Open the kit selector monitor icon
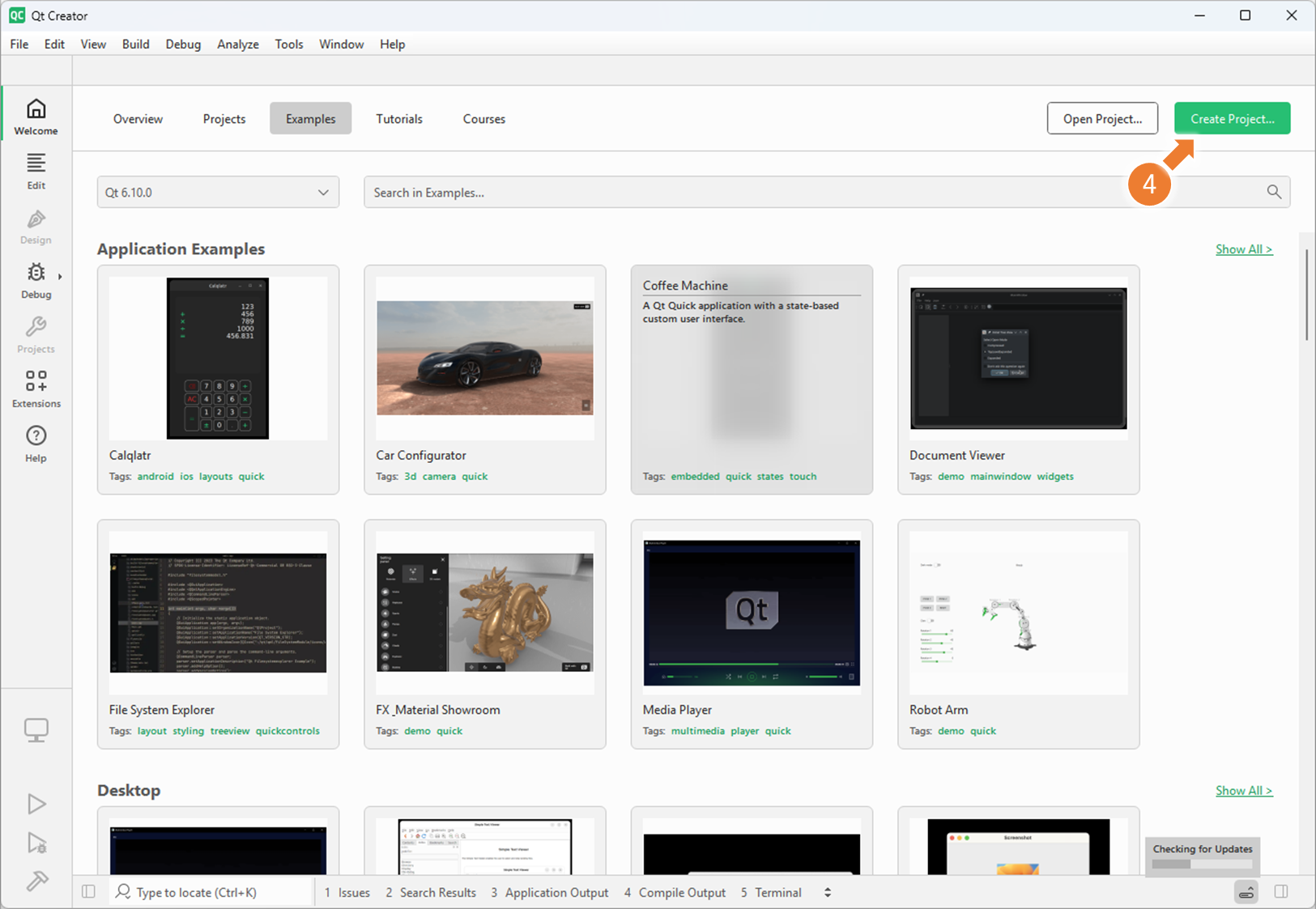1316x909 pixels. (x=36, y=730)
